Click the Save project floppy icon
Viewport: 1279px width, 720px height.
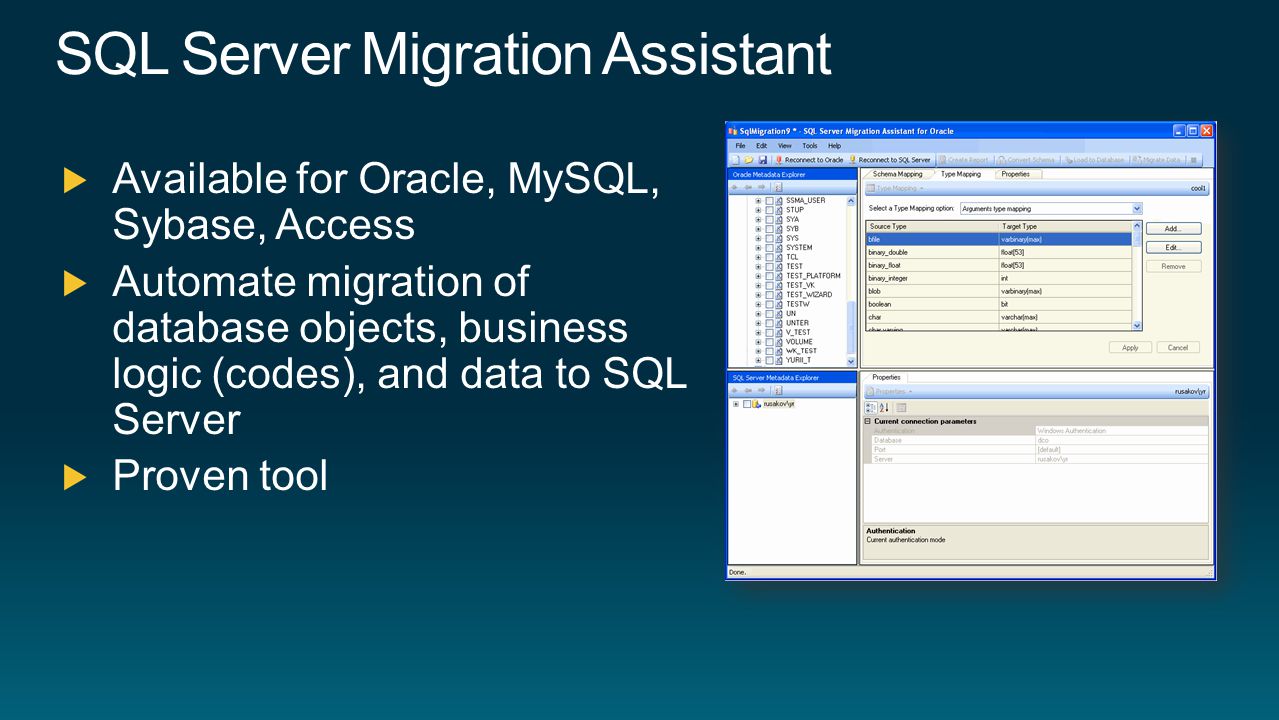(762, 160)
